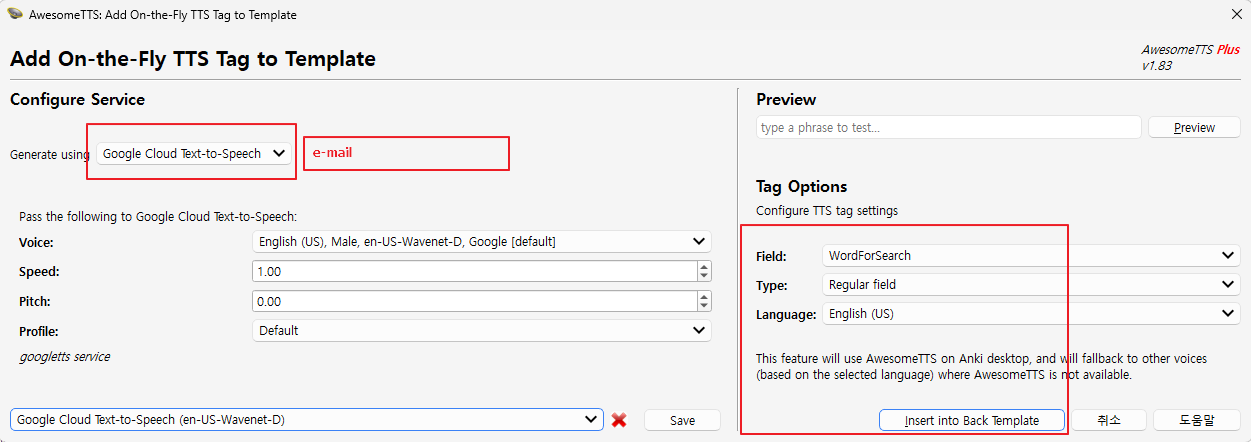Click the Preview button
Image resolution: width=1251 pixels, height=442 pixels.
[1194, 127]
